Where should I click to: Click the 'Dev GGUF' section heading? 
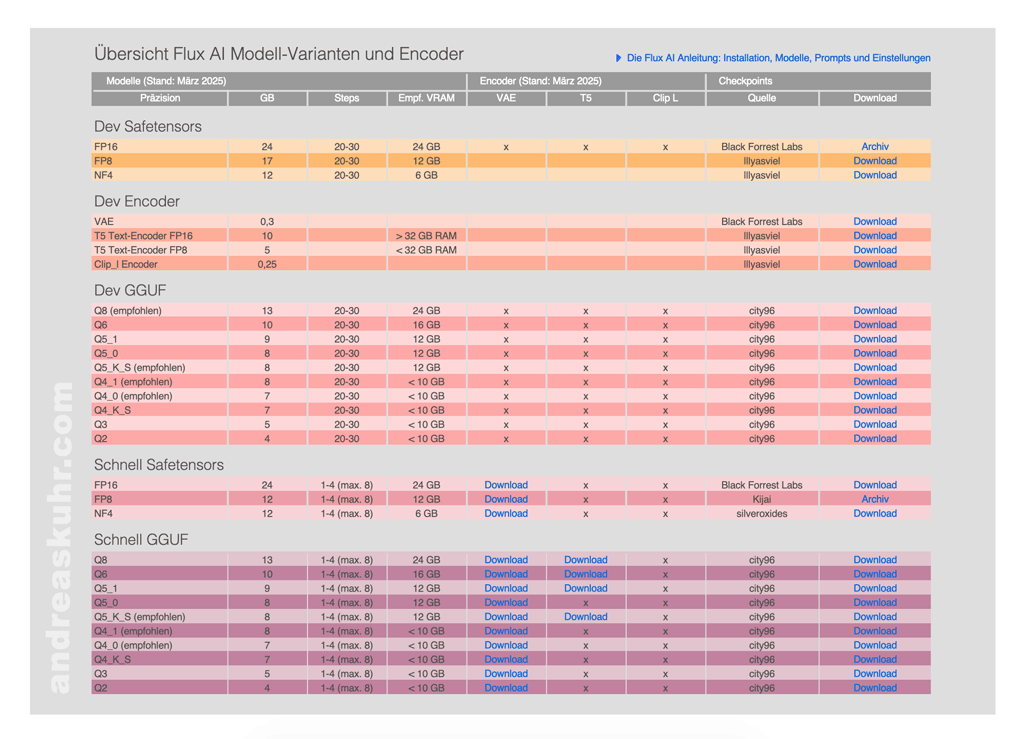click(130, 291)
